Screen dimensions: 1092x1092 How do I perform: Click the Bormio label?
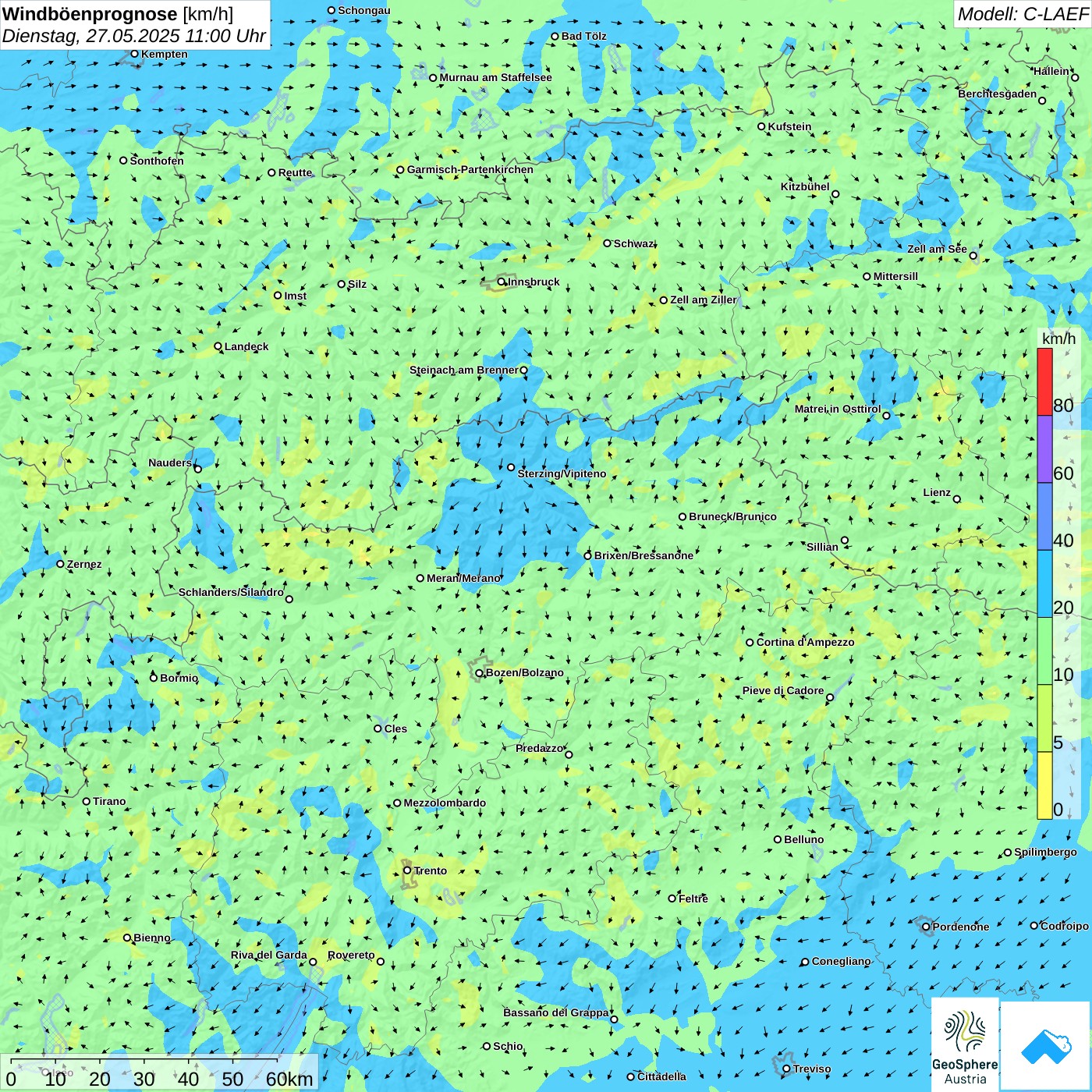coord(179,678)
